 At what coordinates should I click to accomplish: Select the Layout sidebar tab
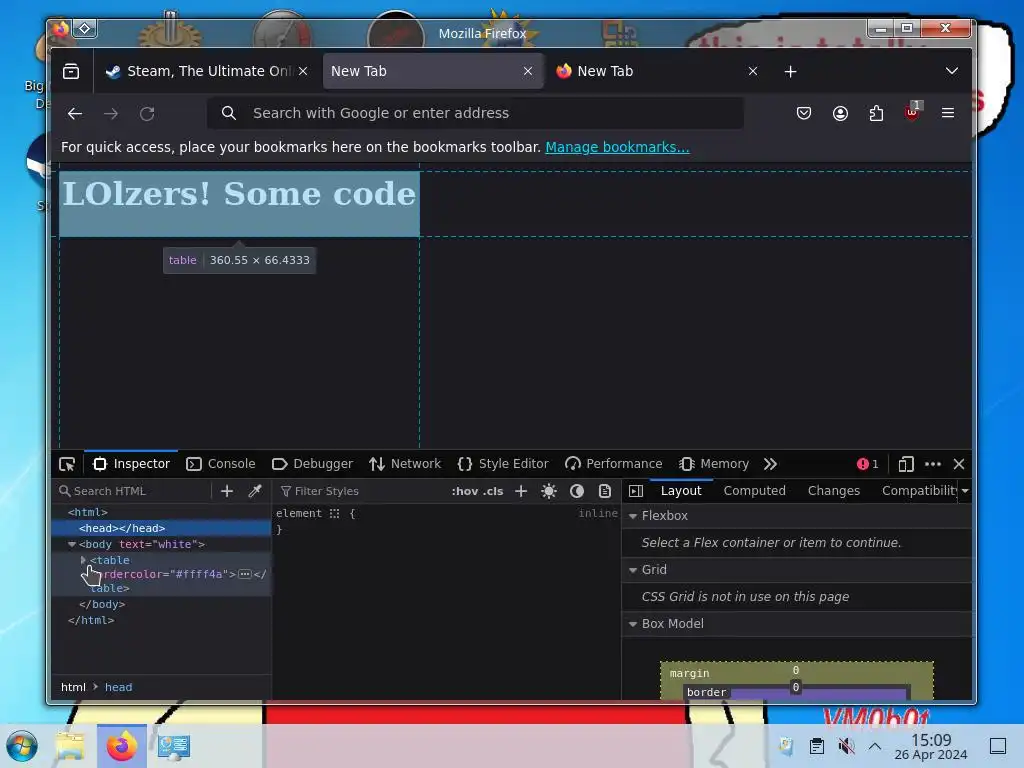click(x=681, y=490)
